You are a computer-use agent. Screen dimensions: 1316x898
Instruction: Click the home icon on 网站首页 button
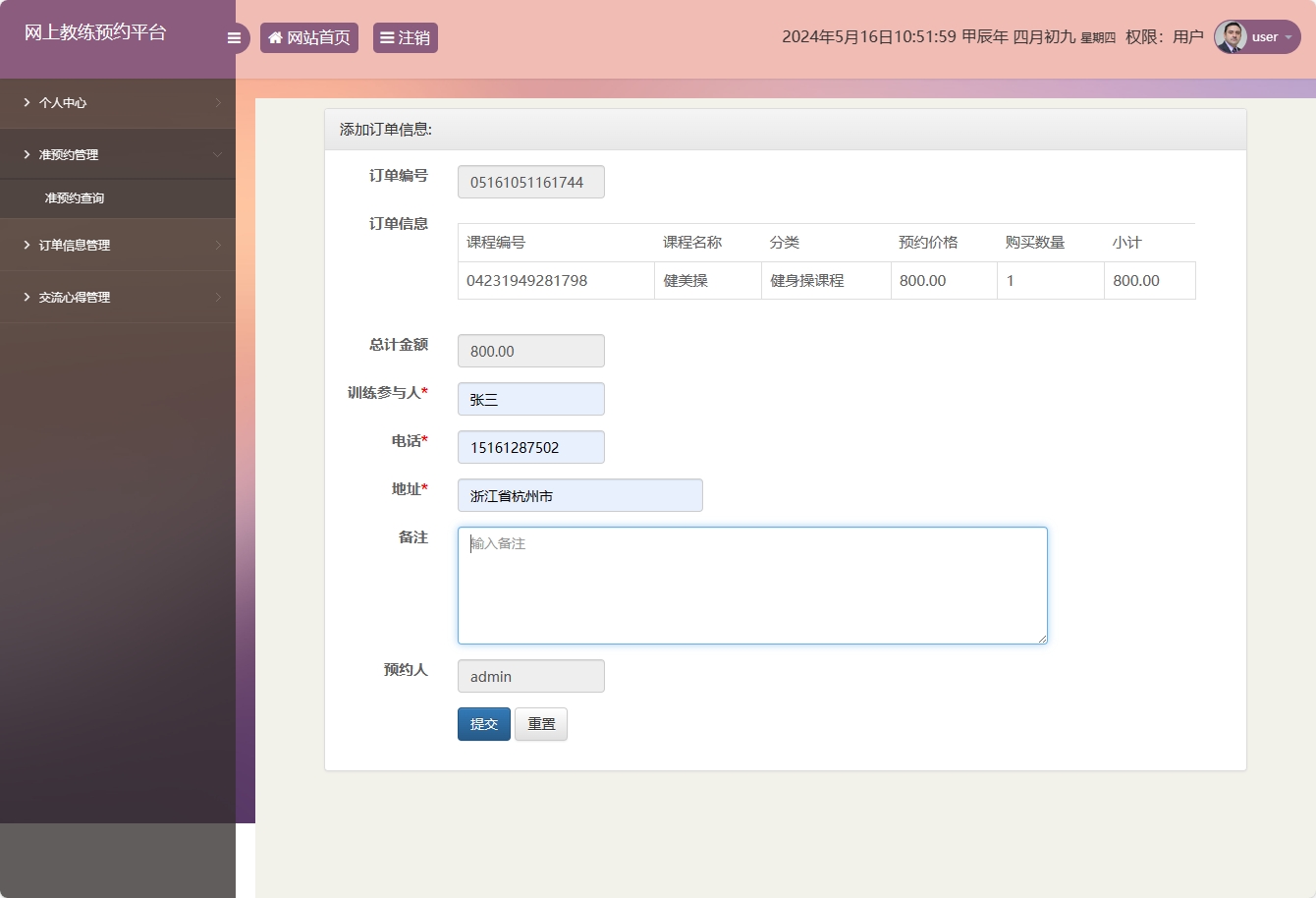[x=275, y=37]
